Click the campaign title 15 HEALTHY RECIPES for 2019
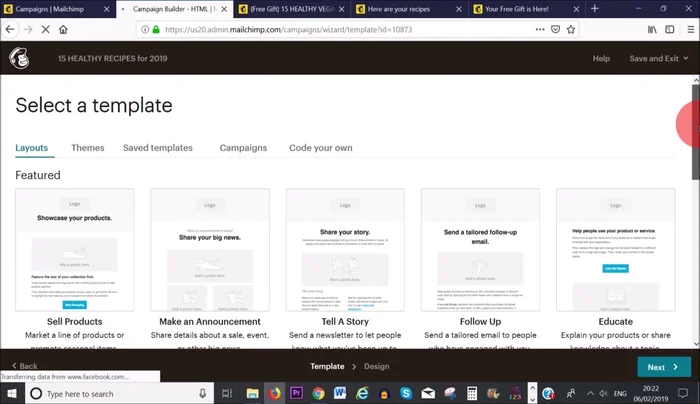 pyautogui.click(x=112, y=58)
